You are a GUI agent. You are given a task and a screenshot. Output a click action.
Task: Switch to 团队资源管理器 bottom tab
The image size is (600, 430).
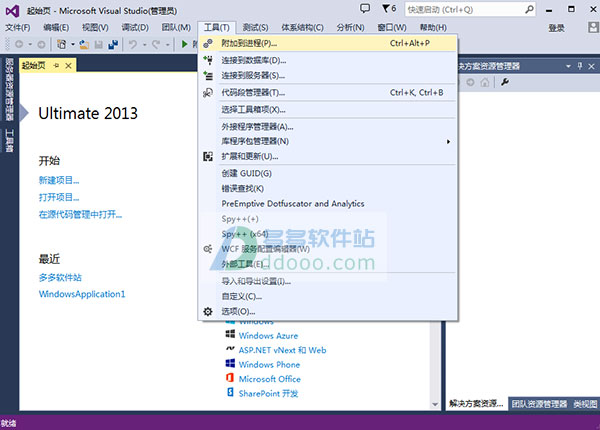539,404
